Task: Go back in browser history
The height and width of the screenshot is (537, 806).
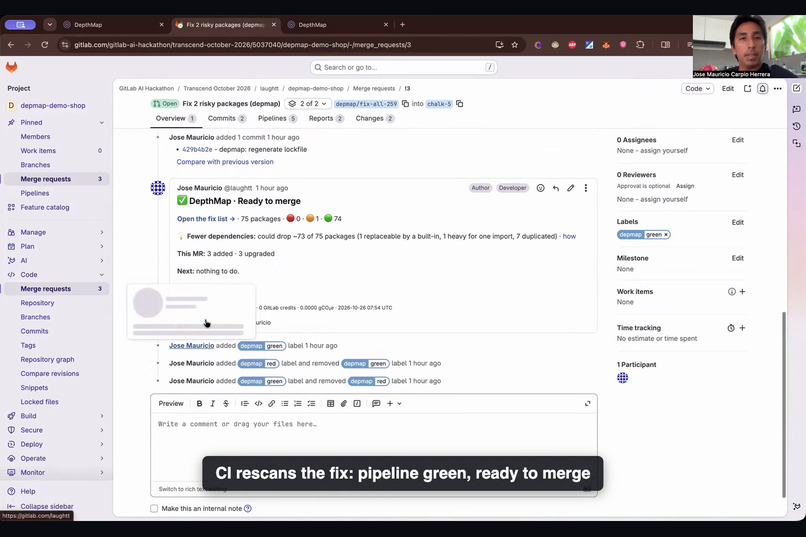Action: 11,45
